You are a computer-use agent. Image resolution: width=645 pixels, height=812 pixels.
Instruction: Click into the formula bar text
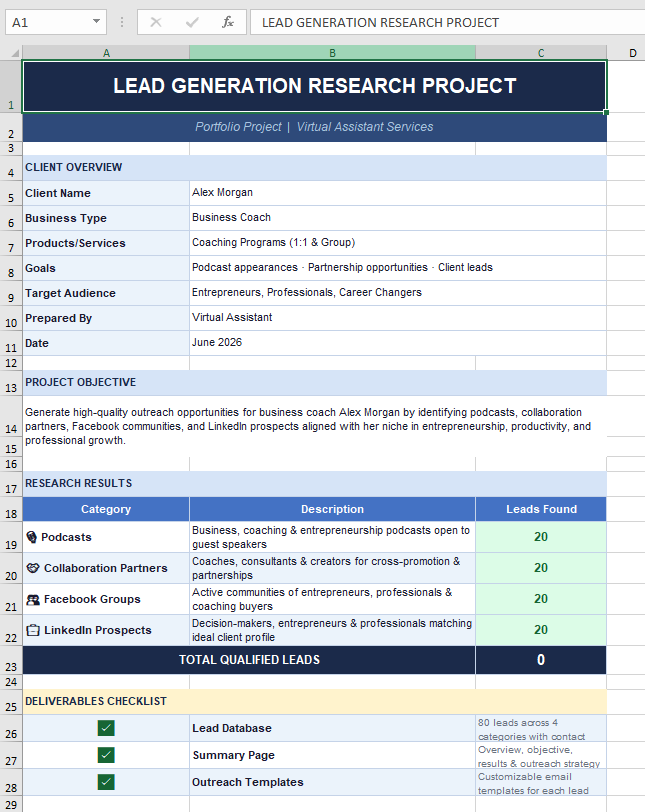click(447, 22)
